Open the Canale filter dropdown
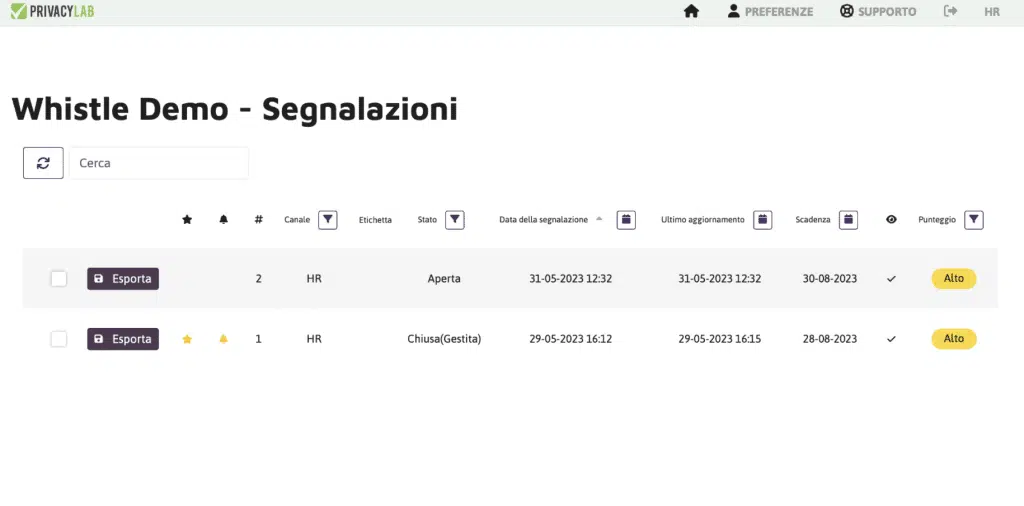 [327, 220]
